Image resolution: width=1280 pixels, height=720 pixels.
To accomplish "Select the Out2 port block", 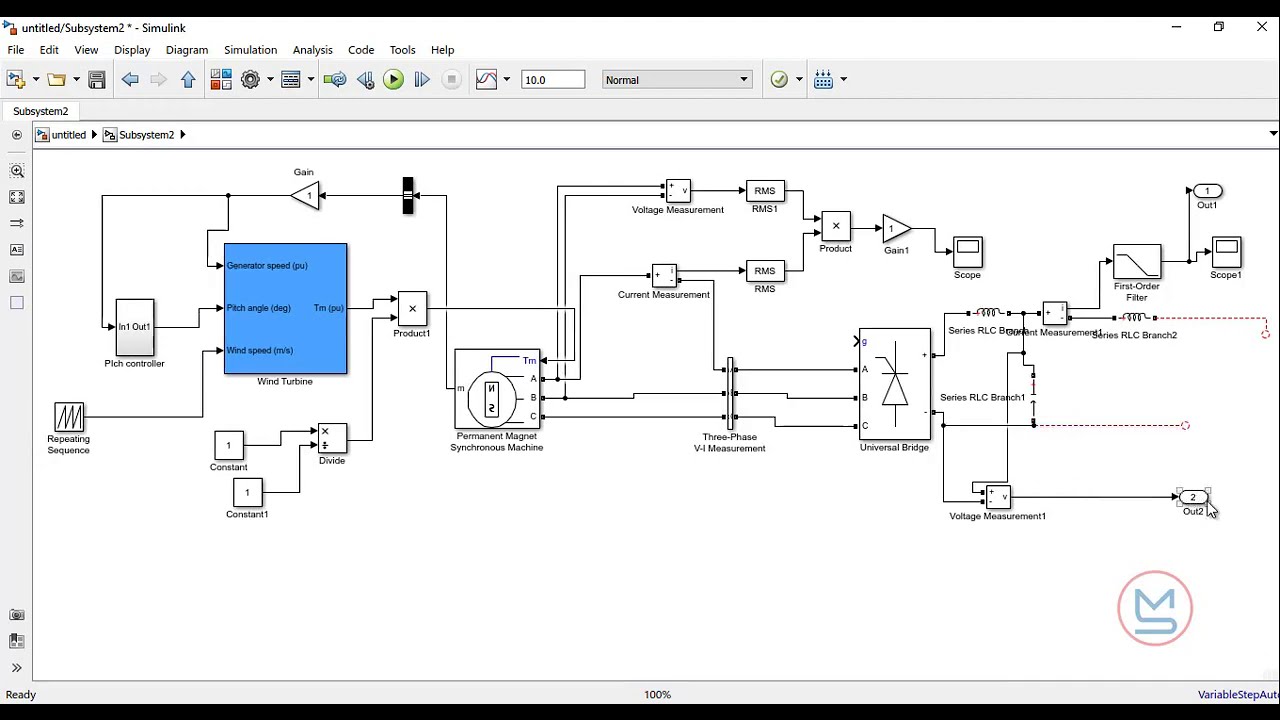I will point(1193,497).
